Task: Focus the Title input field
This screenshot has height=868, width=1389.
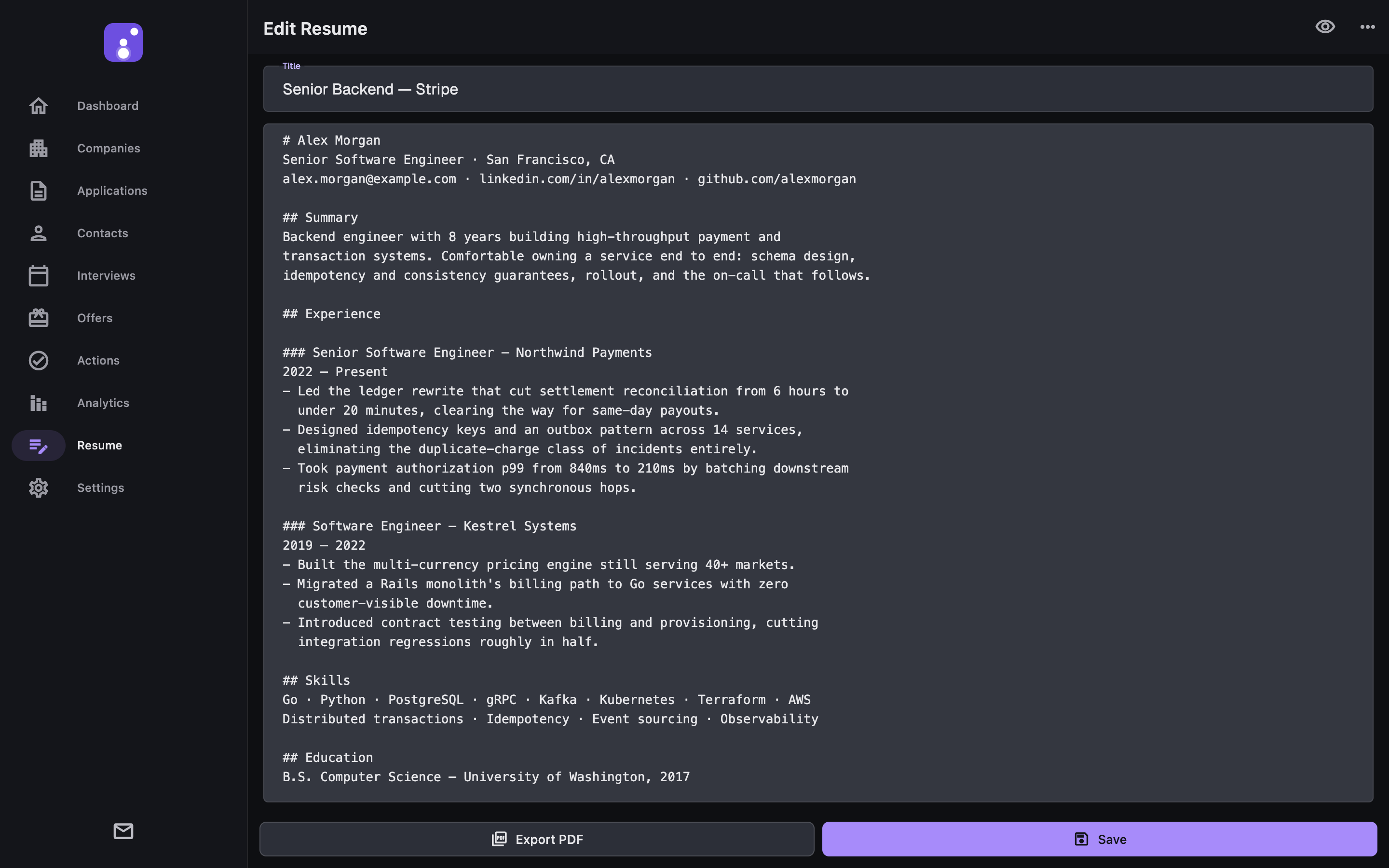Action: 818,89
